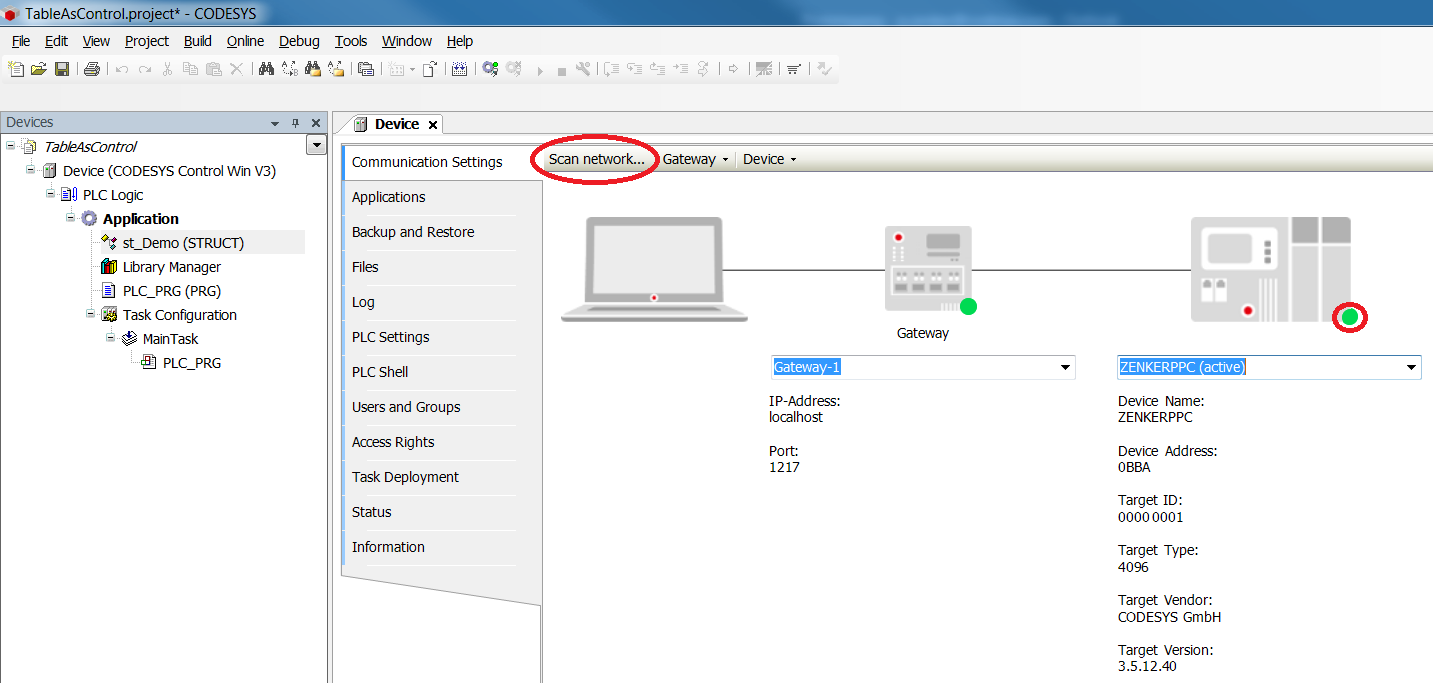Image resolution: width=1433 pixels, height=683 pixels.
Task: Click the gateway device image
Action: point(928,267)
